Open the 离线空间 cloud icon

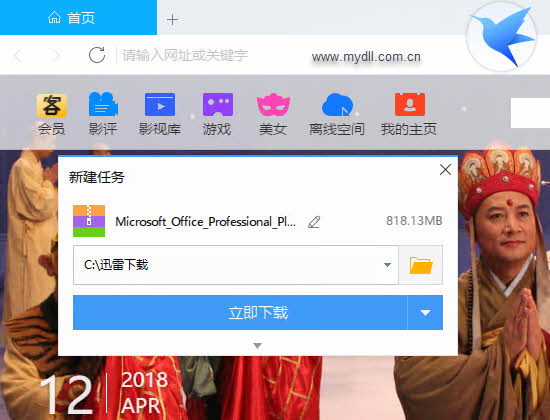coord(337,105)
